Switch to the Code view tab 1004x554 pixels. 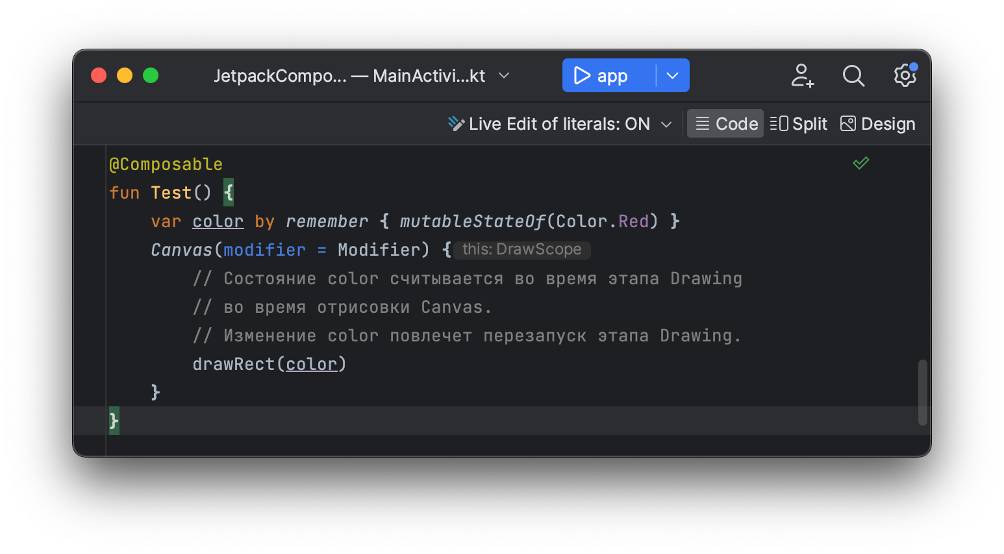click(x=726, y=124)
